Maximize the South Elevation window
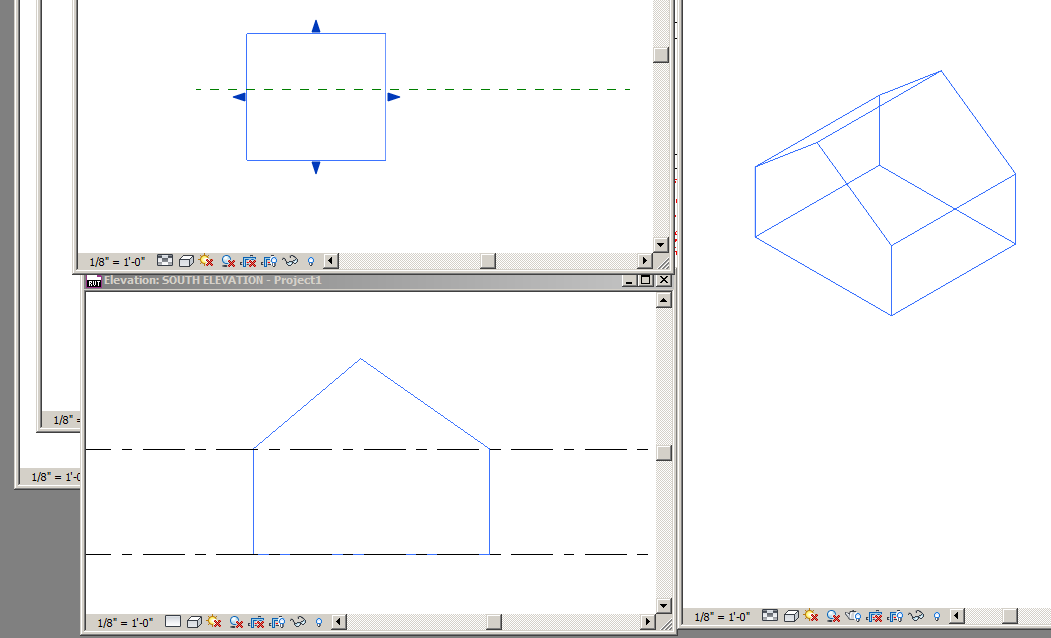This screenshot has width=1051, height=638. pyautogui.click(x=645, y=280)
